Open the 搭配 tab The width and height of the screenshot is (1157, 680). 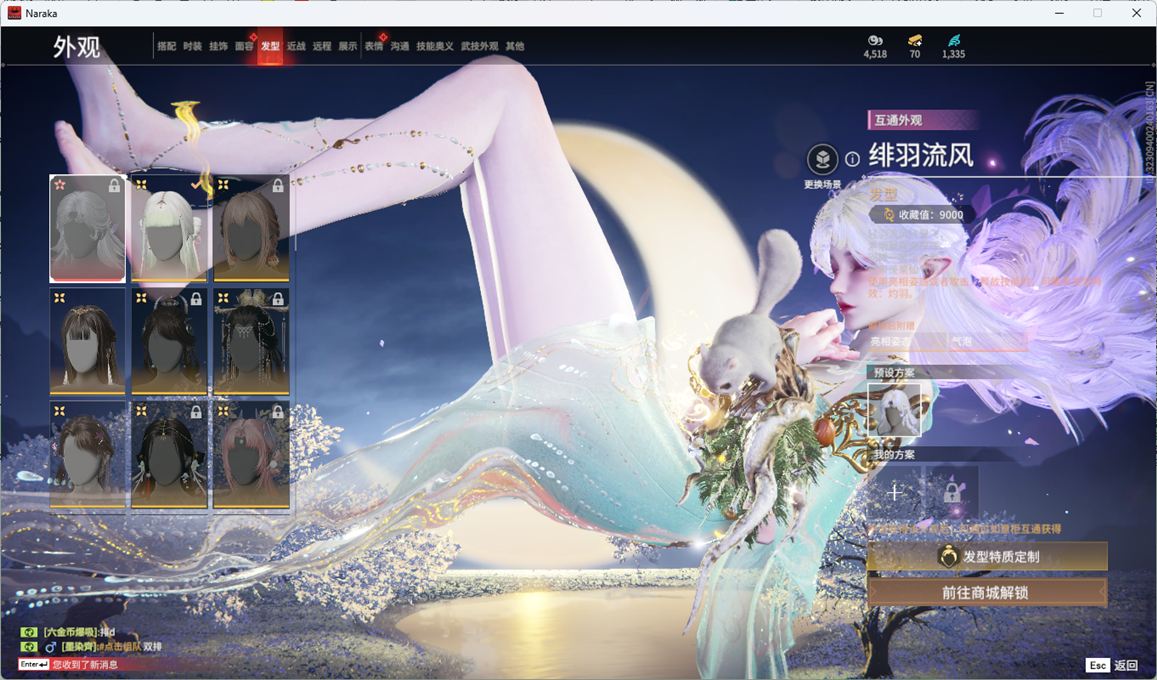167,46
